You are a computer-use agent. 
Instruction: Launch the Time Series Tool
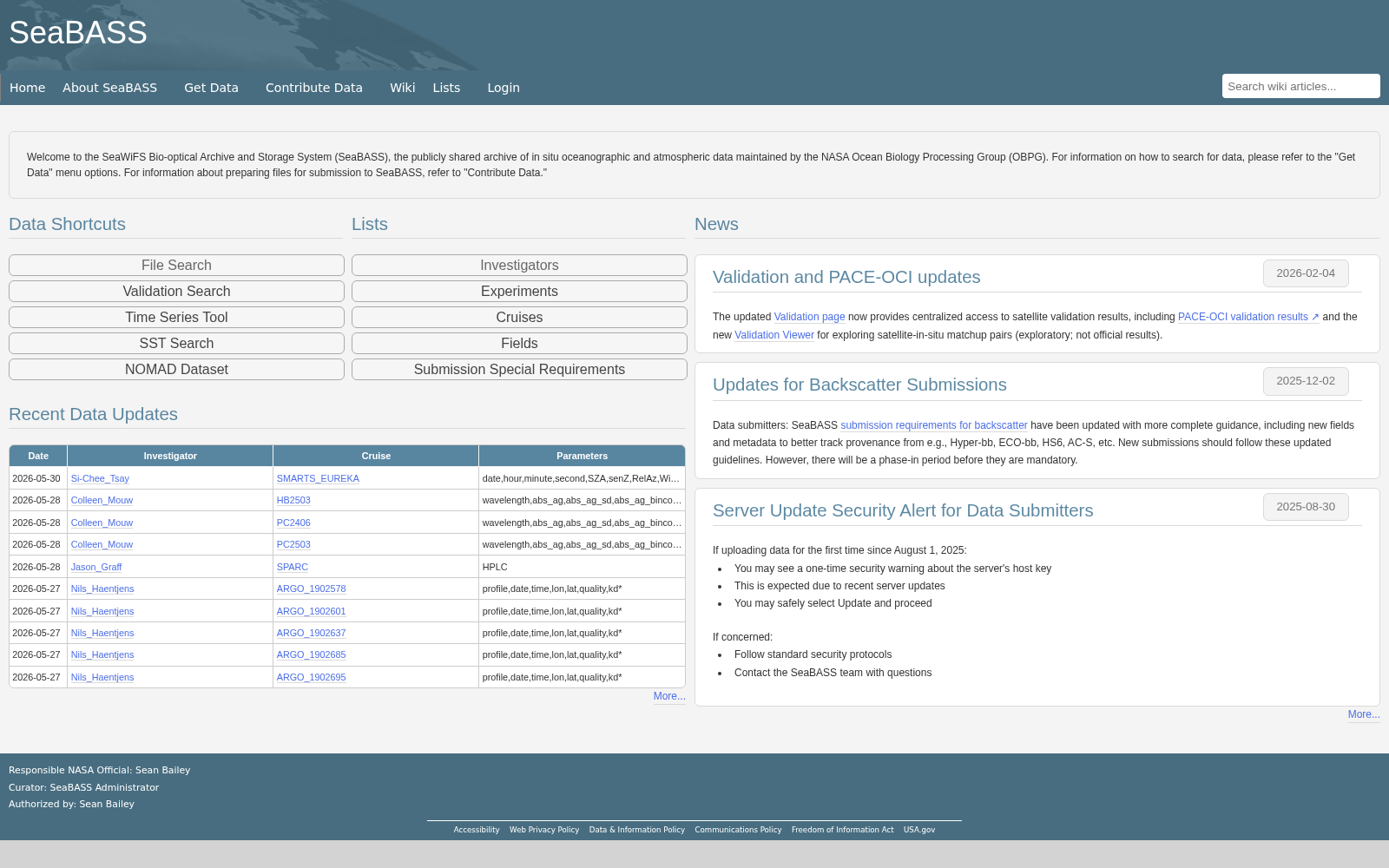(x=176, y=318)
